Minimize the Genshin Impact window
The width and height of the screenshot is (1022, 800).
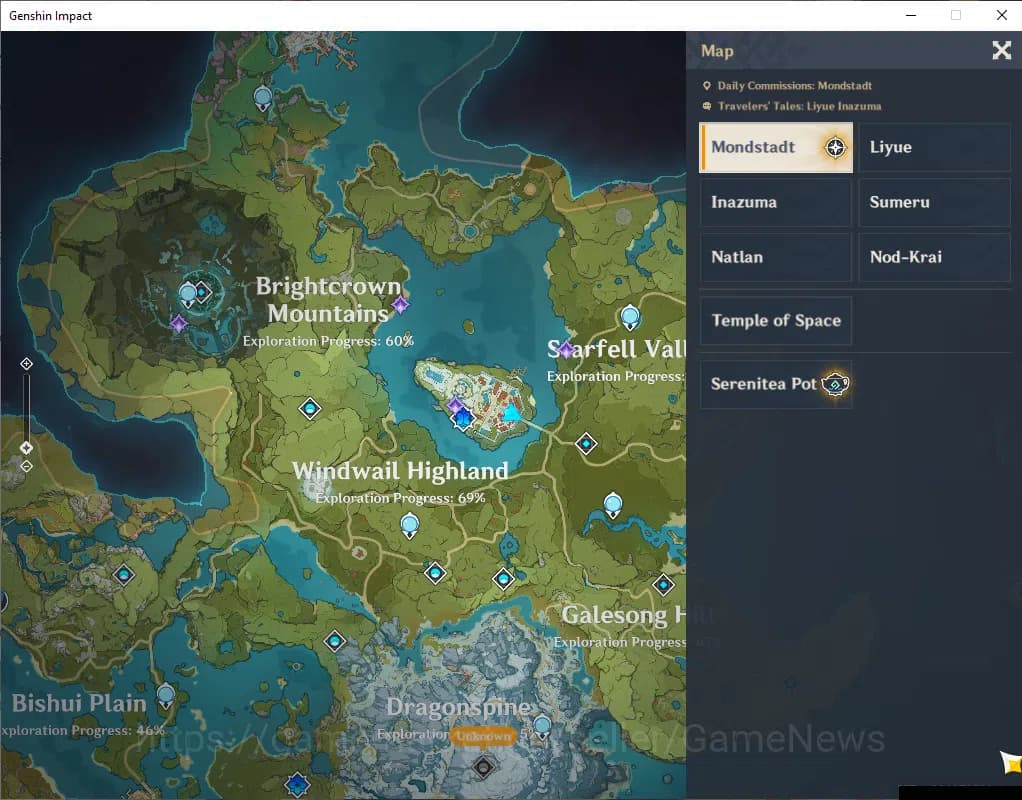tap(911, 15)
